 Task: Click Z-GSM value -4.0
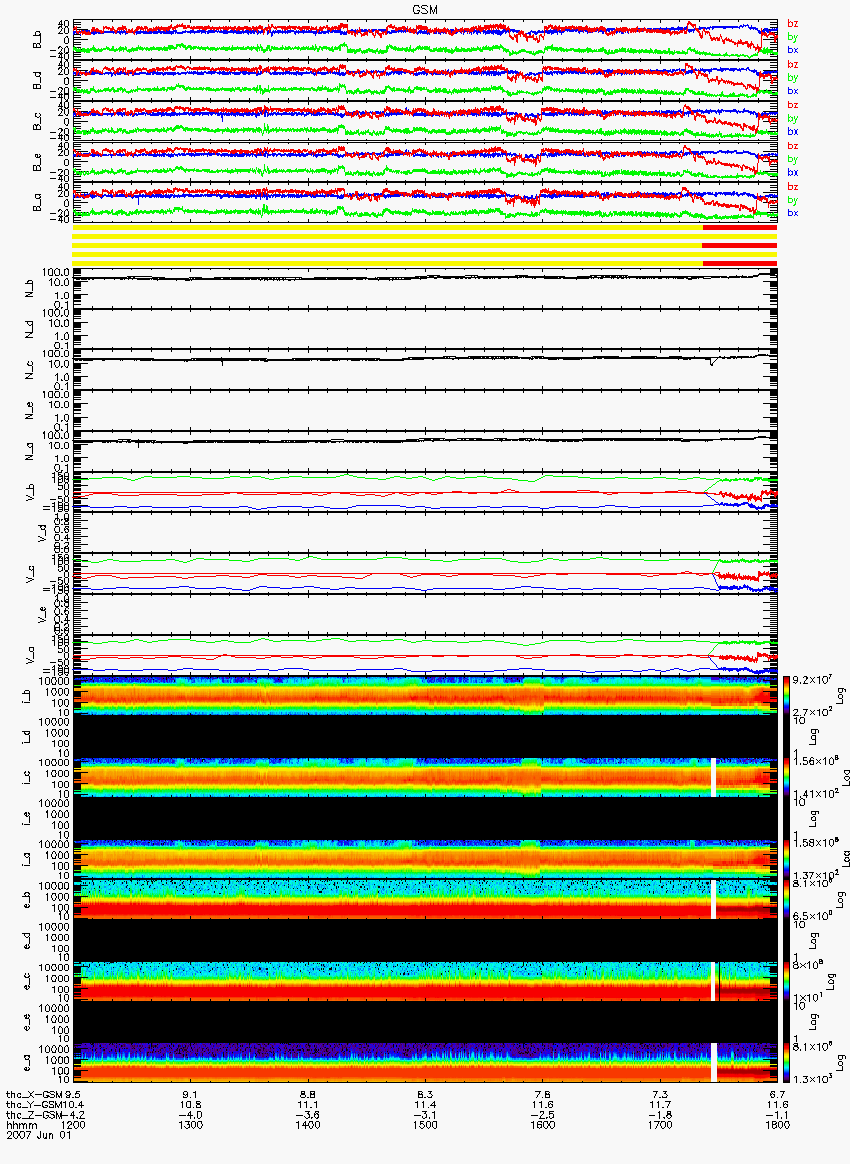[x=192, y=1115]
